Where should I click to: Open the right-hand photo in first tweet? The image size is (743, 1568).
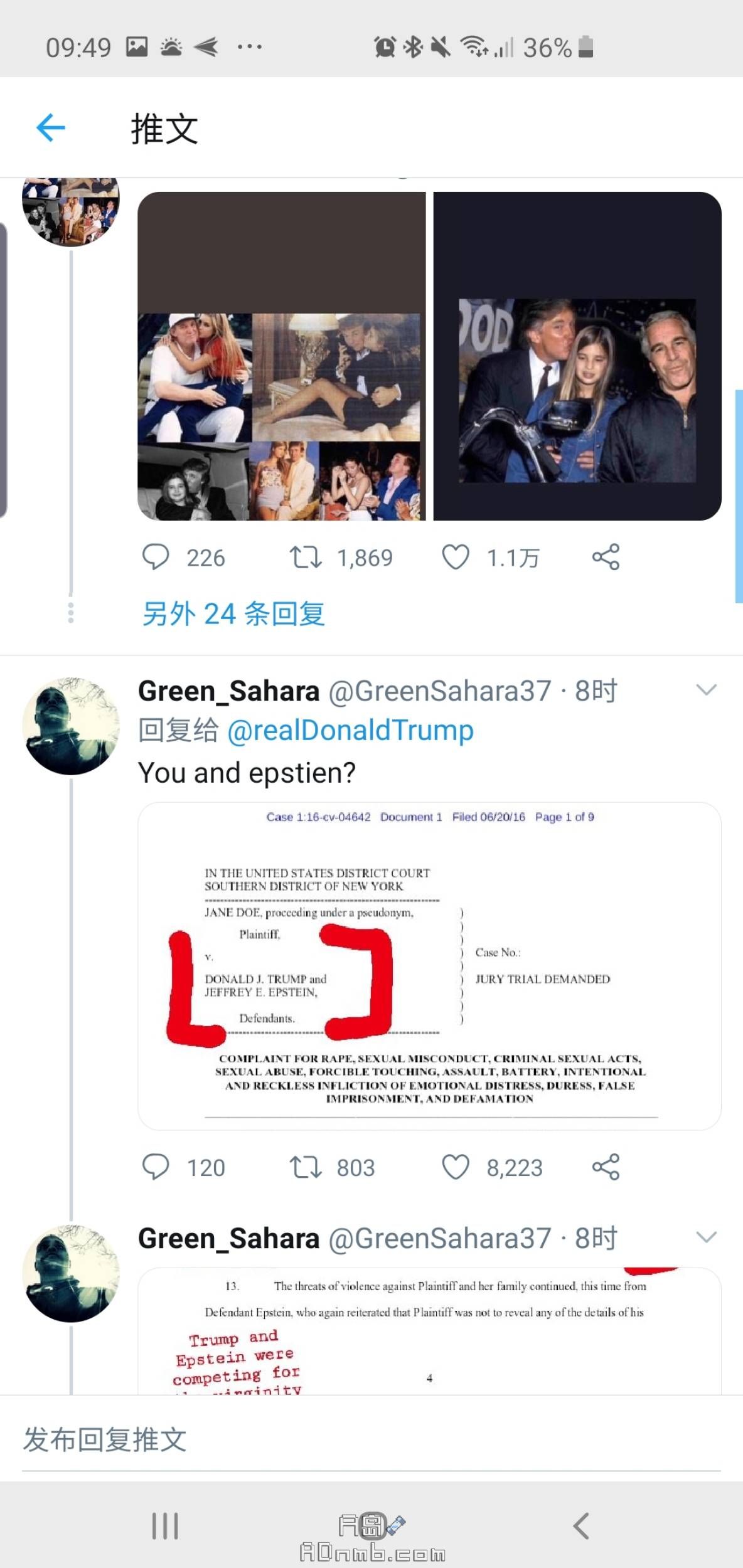pos(577,356)
